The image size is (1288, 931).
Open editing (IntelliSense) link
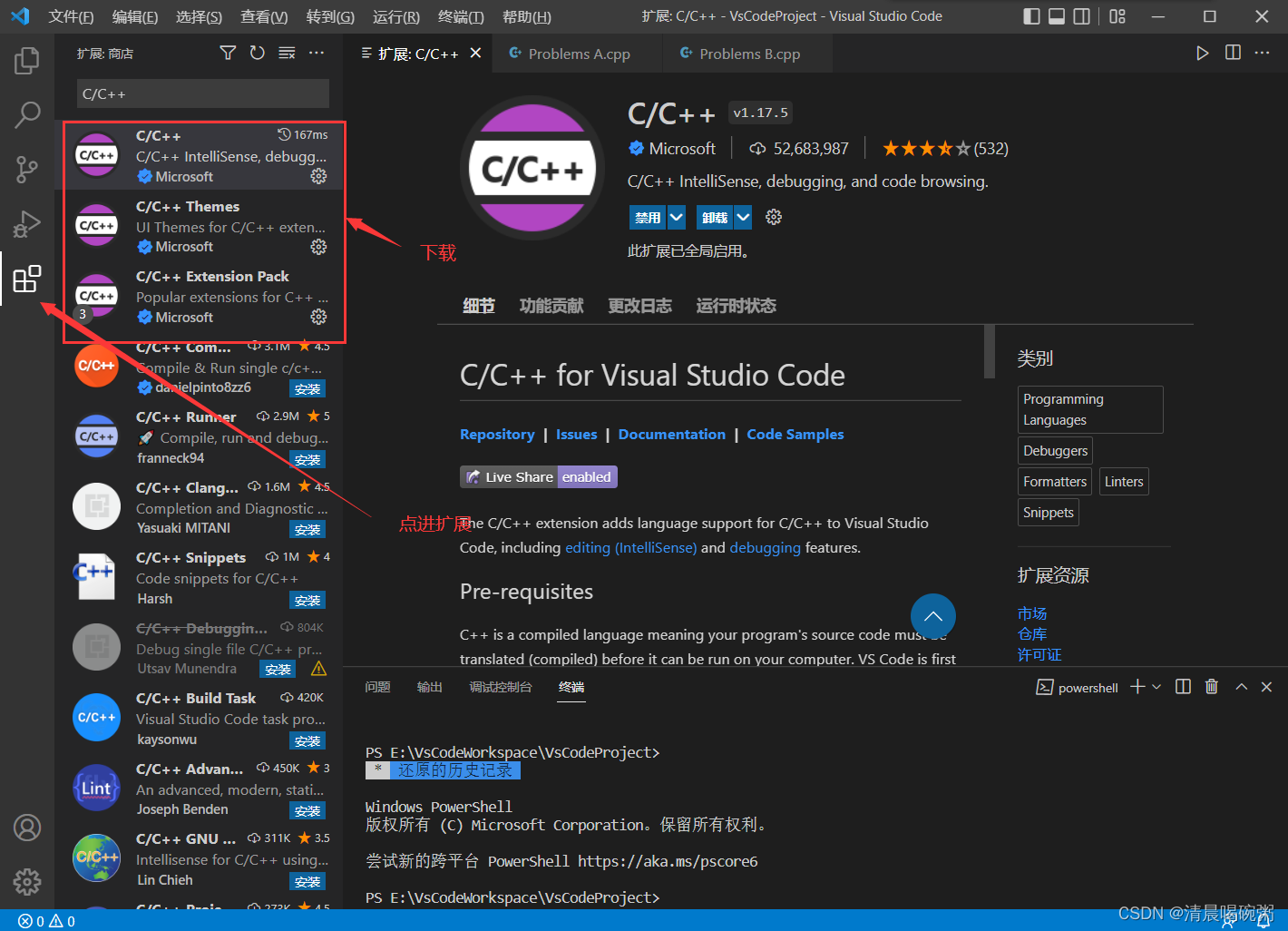[x=631, y=547]
